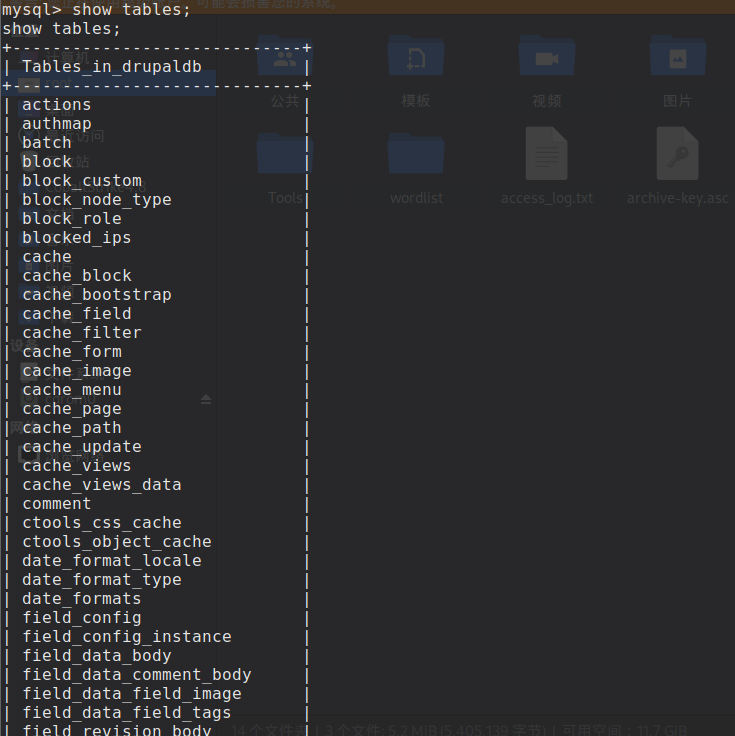
Task: Click the 'field_data_field_image' table row
Action: pos(156,694)
